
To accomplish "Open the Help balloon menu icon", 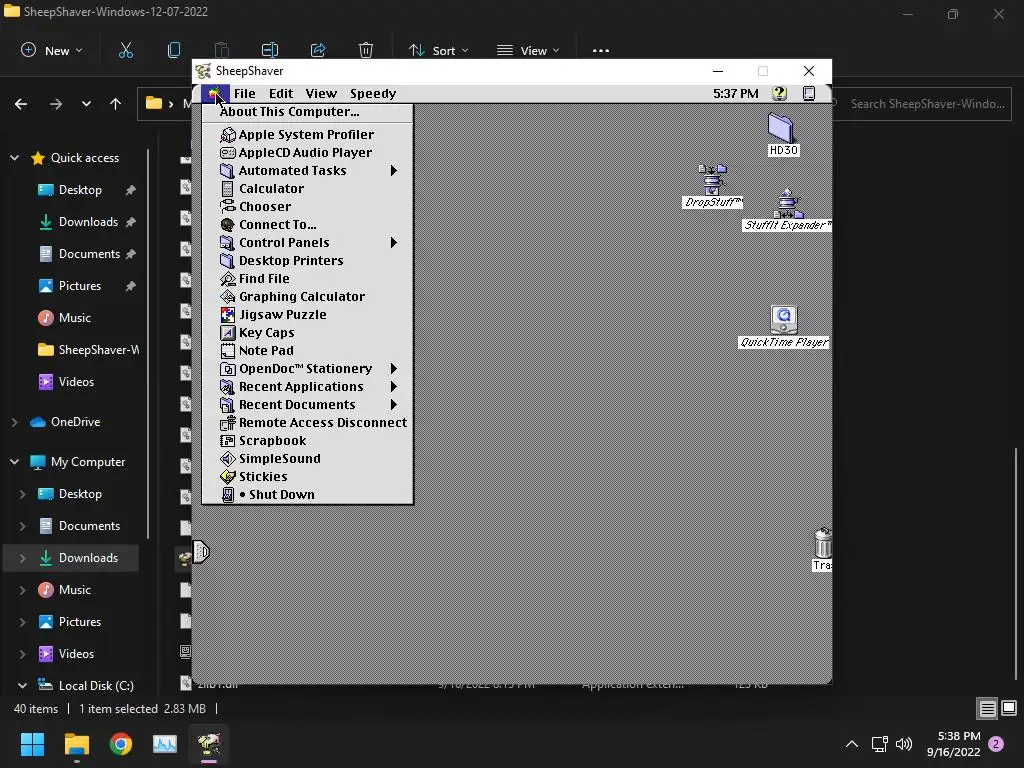I will (779, 93).
